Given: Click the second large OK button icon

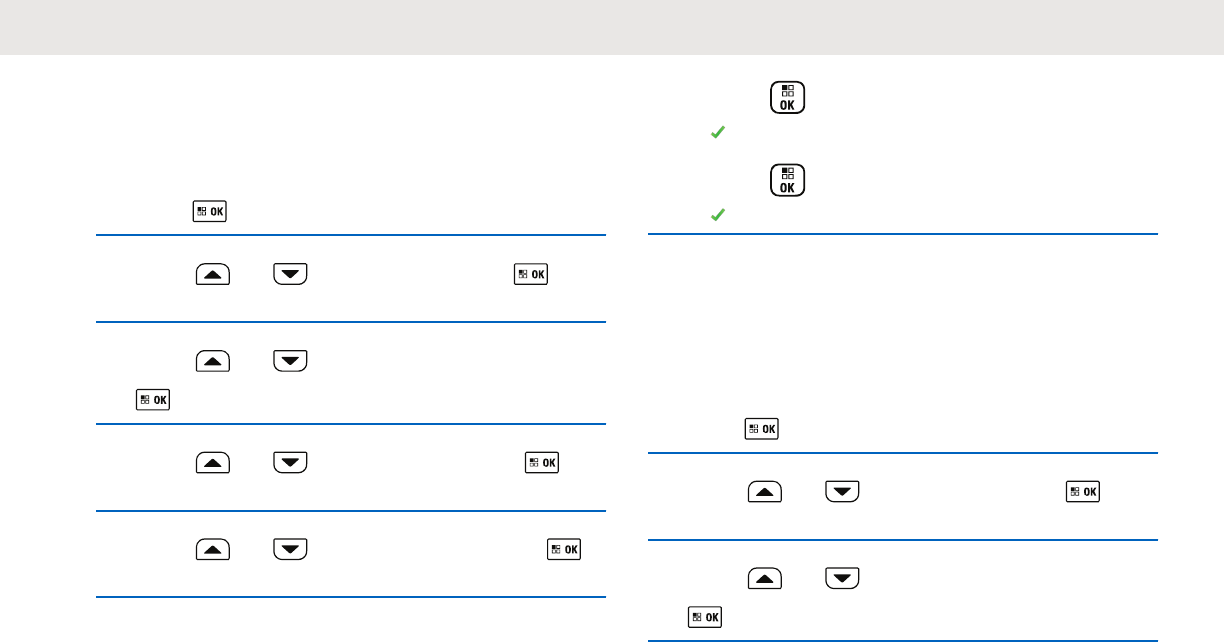Looking at the screenshot, I should coord(788,180).
